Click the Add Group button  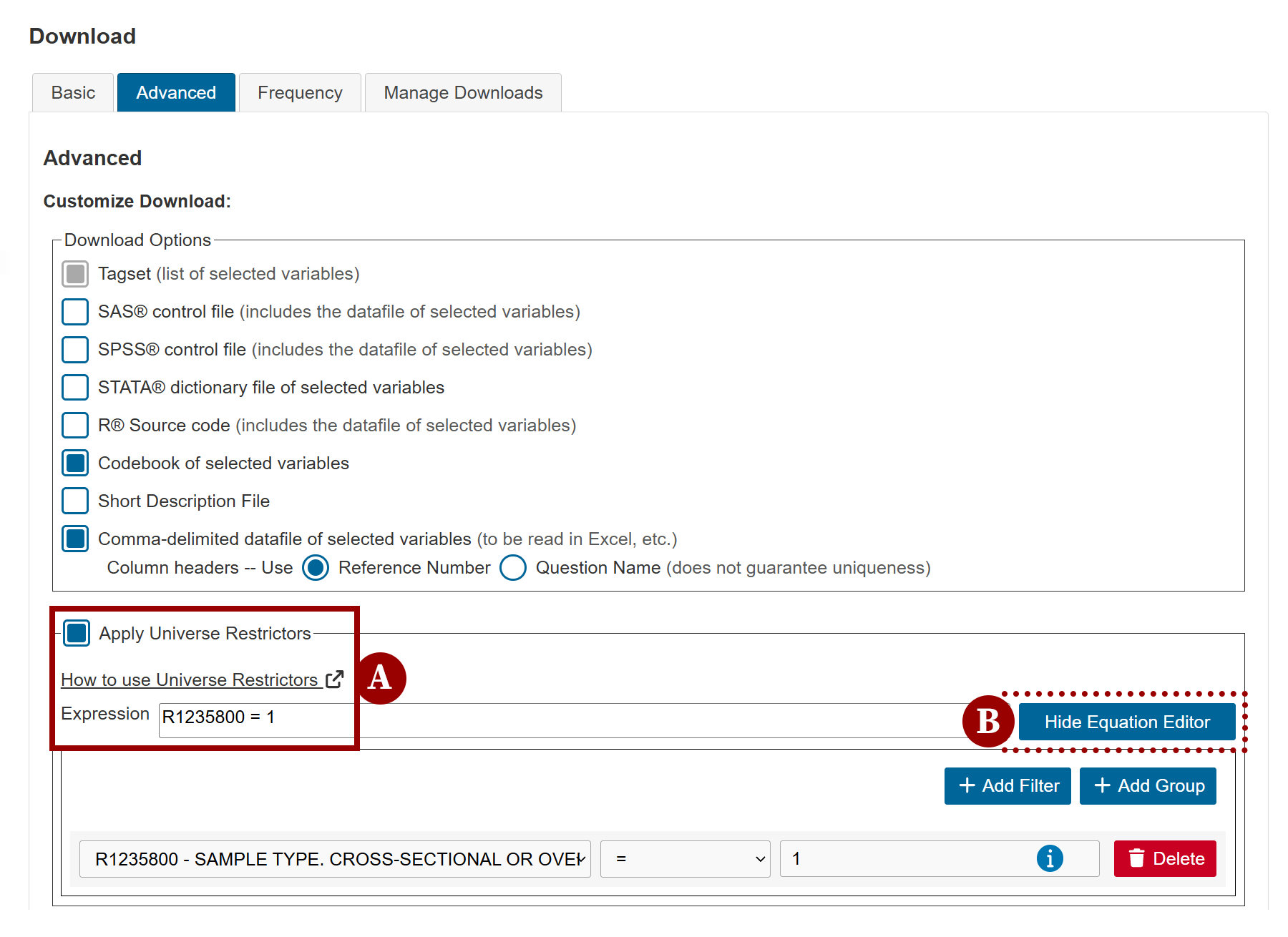[x=1148, y=786]
